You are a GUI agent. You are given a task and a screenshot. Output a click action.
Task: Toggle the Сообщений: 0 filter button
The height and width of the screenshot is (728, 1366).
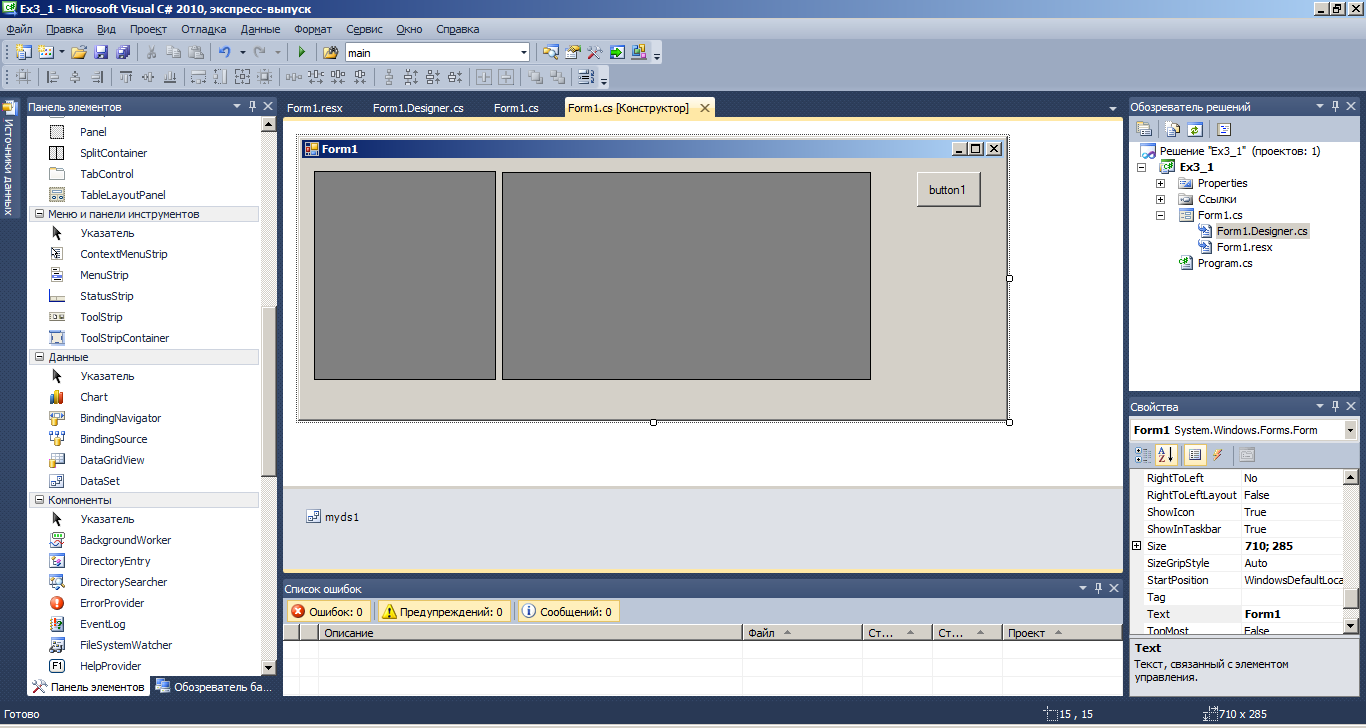(568, 611)
